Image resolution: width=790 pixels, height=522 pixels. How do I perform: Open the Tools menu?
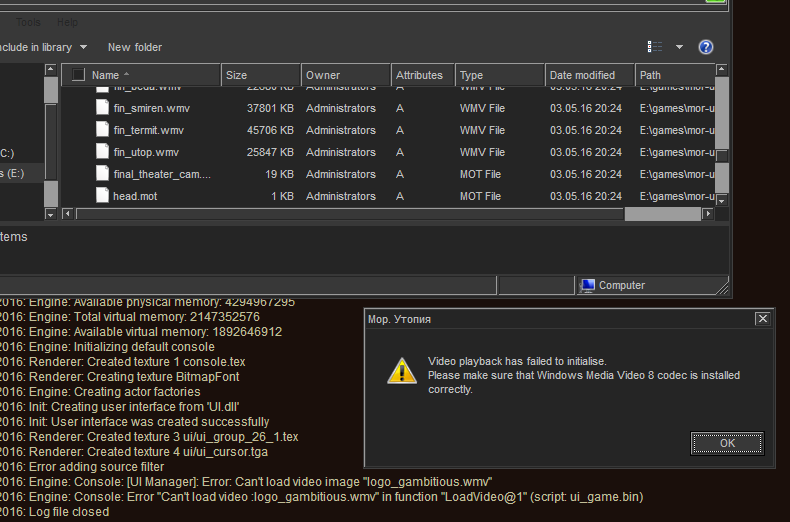pyautogui.click(x=28, y=22)
